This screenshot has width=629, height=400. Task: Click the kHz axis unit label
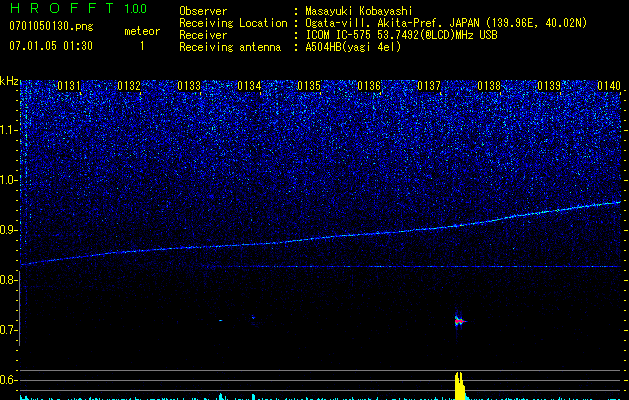point(9,81)
